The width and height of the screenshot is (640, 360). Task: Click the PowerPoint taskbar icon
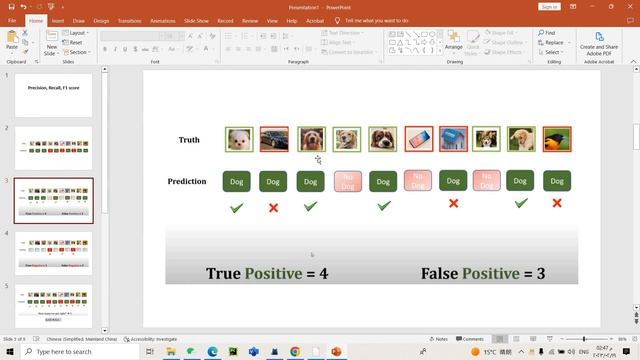click(x=336, y=351)
